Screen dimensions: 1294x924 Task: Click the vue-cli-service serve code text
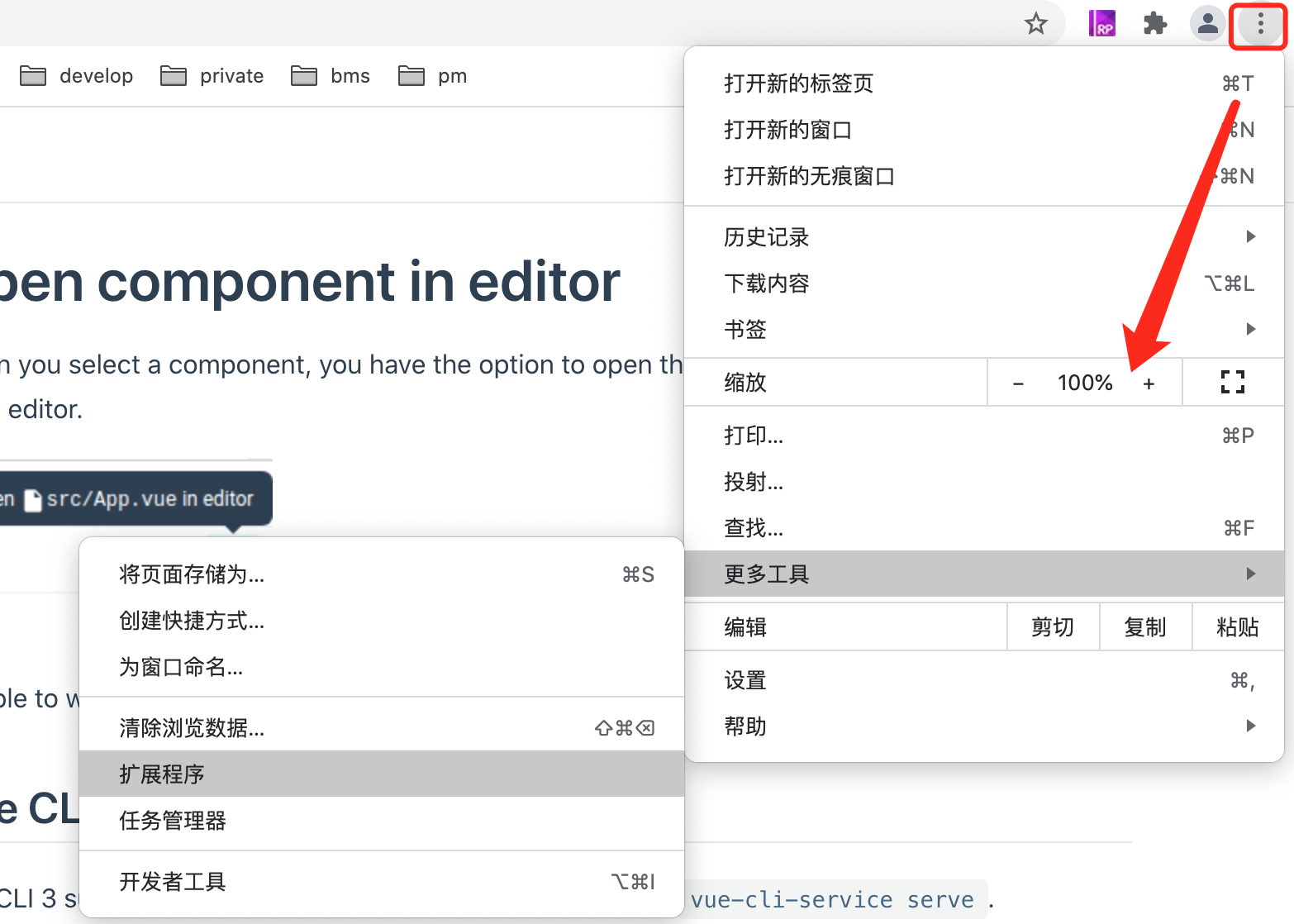click(833, 899)
